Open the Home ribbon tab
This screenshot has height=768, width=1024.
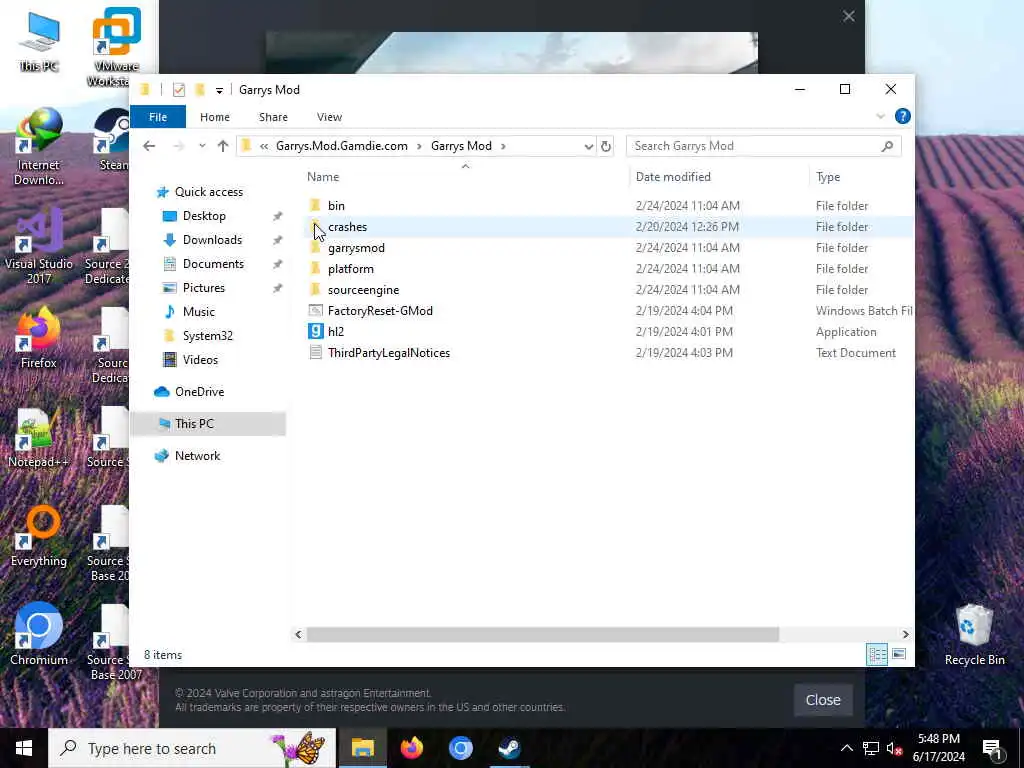(x=215, y=117)
